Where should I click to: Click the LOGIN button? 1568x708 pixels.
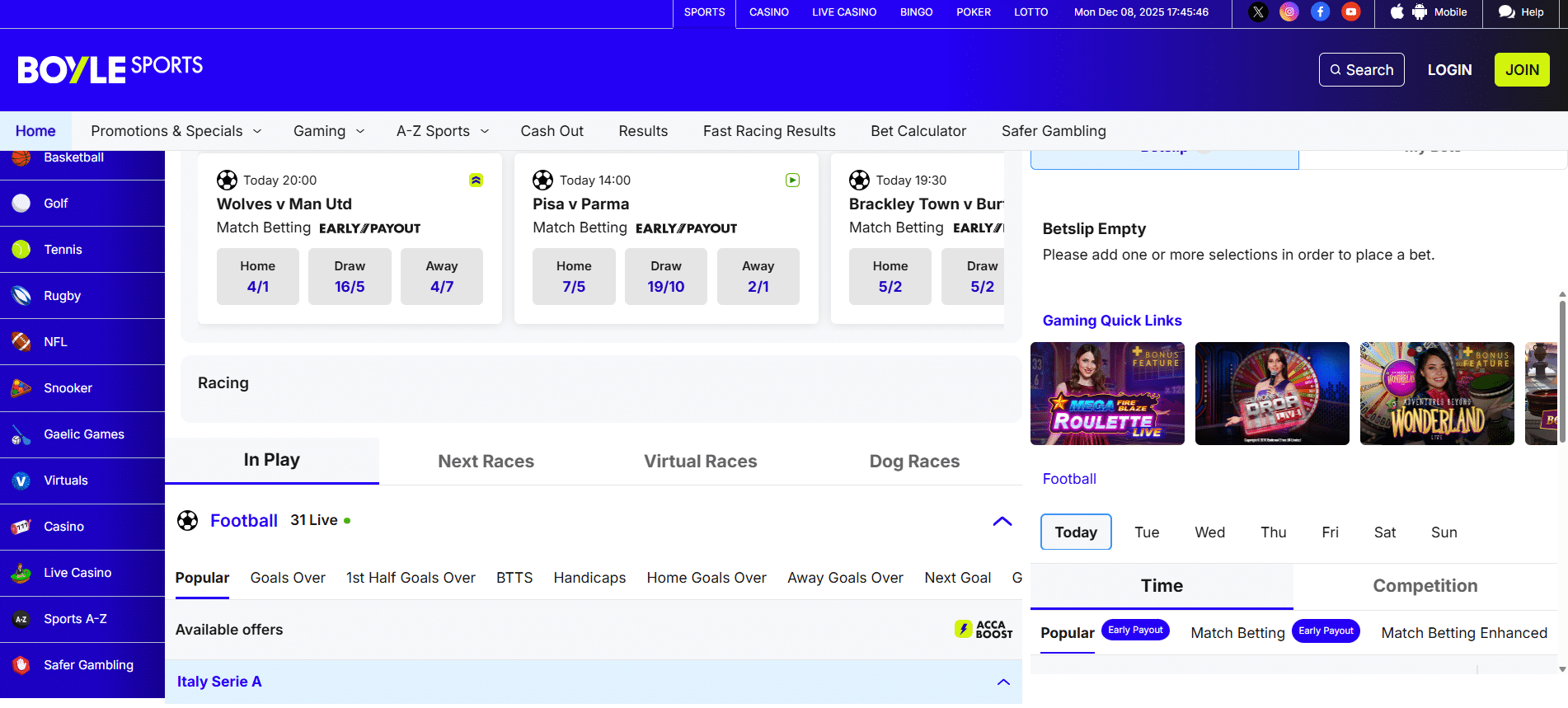1449,70
